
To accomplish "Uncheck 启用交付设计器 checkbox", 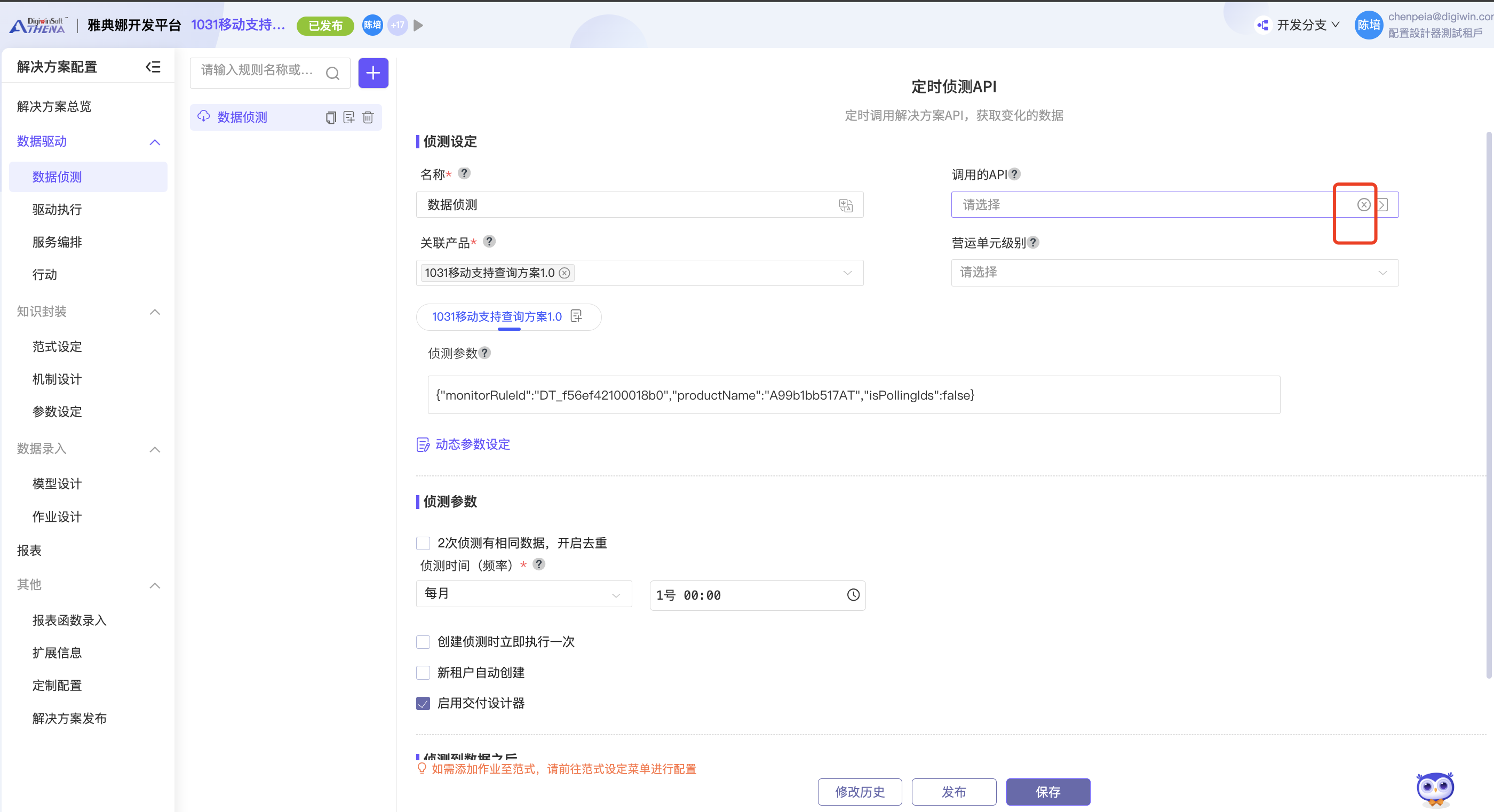I will 423,704.
